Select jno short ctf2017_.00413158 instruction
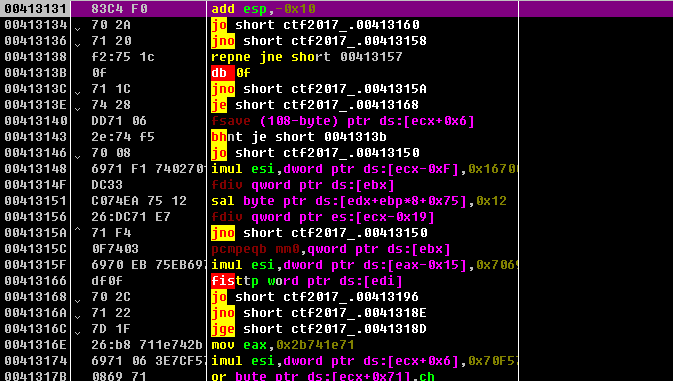 (319, 41)
